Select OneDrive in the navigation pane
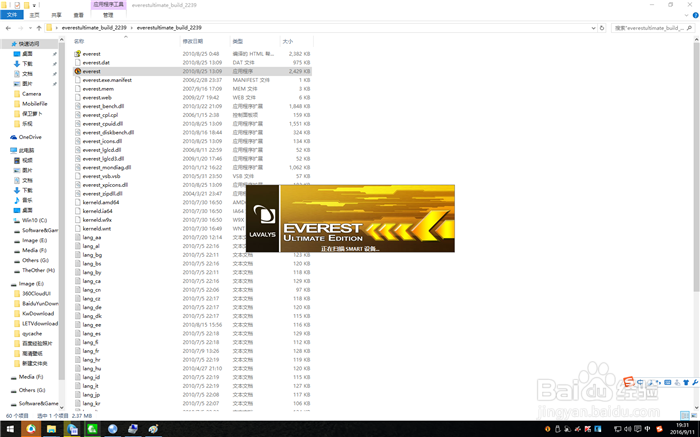 click(30, 137)
